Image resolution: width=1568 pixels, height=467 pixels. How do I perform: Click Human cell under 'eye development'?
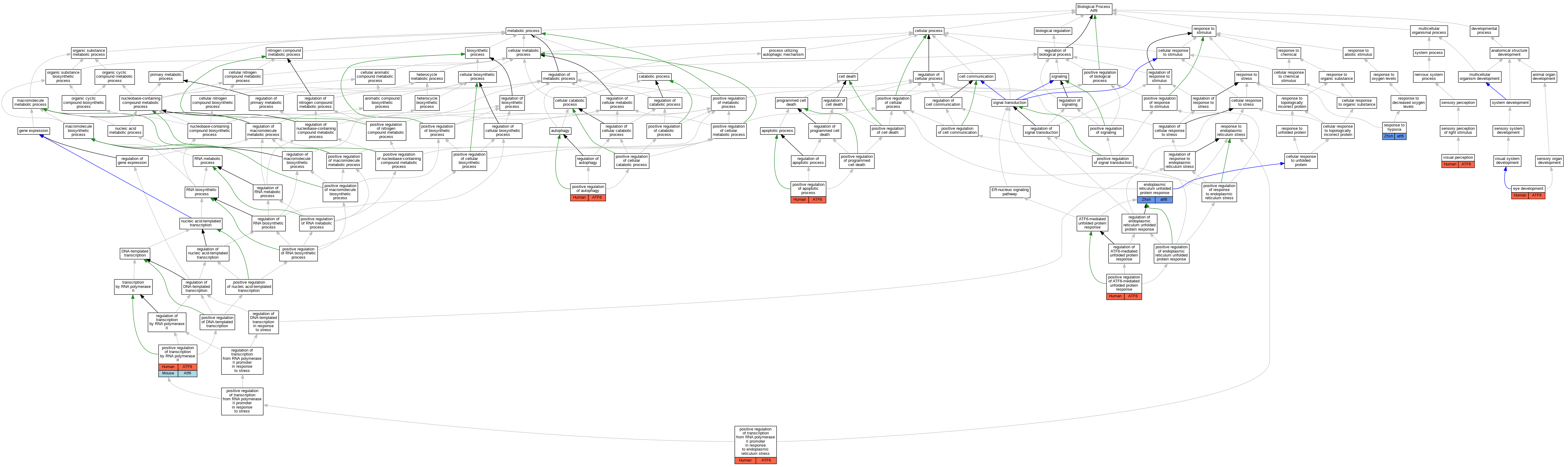(x=1520, y=196)
